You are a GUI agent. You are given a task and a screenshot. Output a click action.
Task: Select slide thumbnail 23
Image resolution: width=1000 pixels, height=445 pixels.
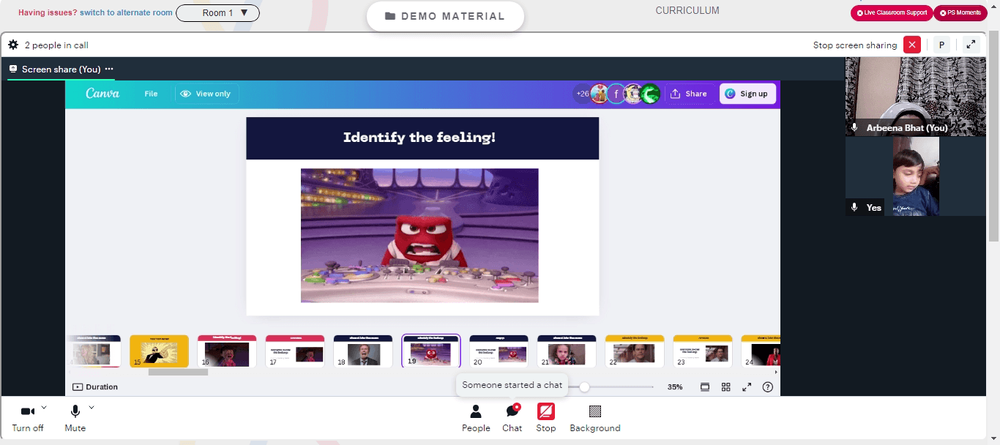(703, 351)
